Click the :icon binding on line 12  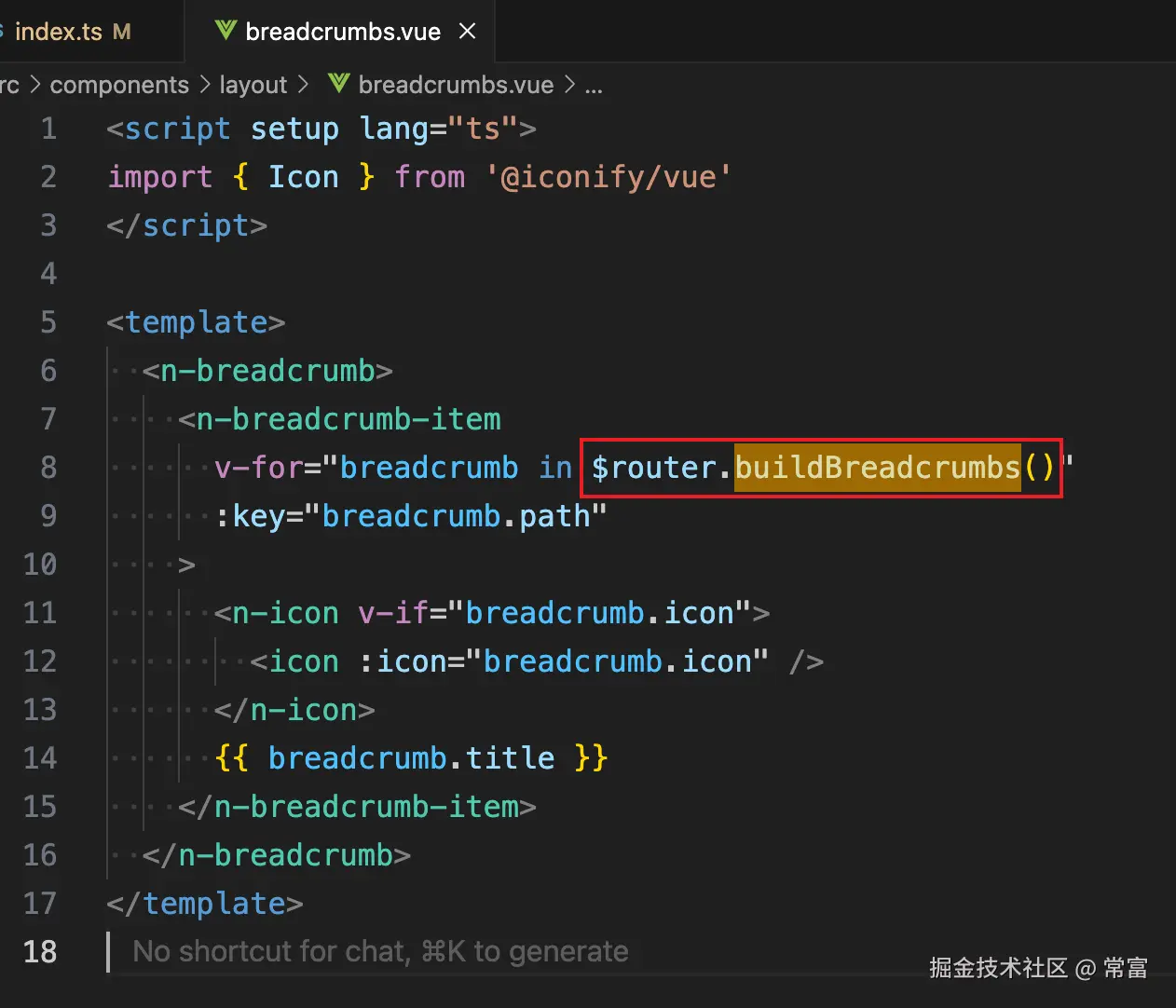point(564,661)
